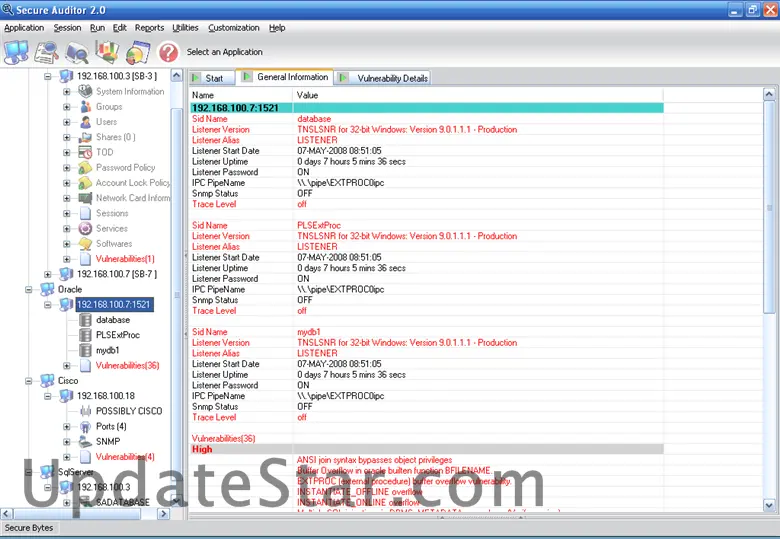Click the network computers toolbar icon
Viewport: 780px width, 539px height.
pos(16,52)
